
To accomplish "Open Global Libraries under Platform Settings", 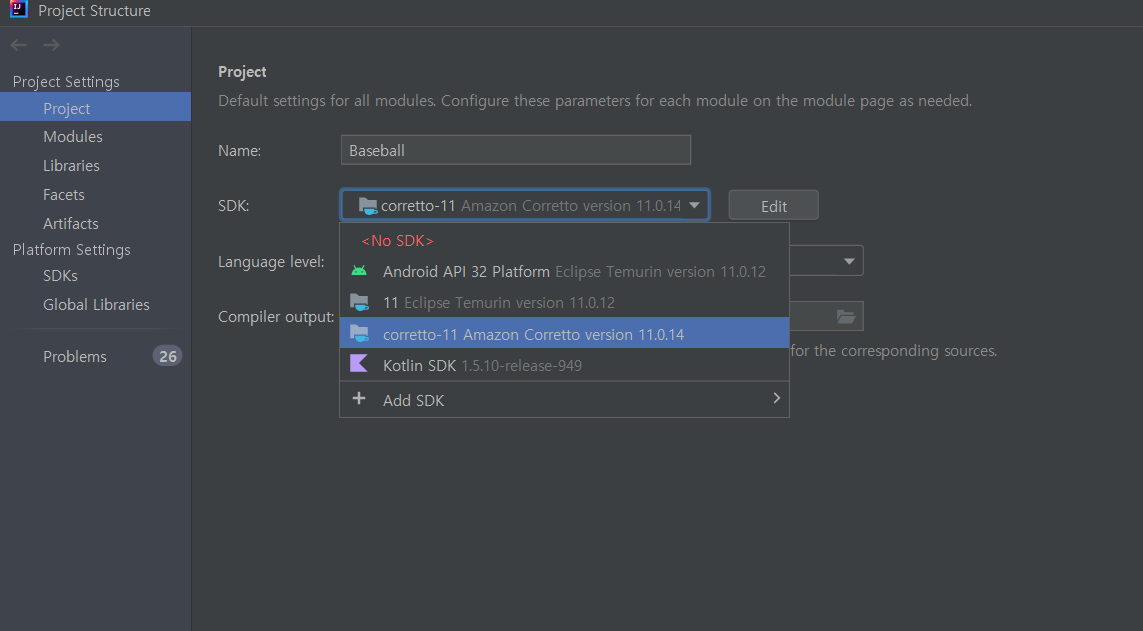I will pos(96,305).
